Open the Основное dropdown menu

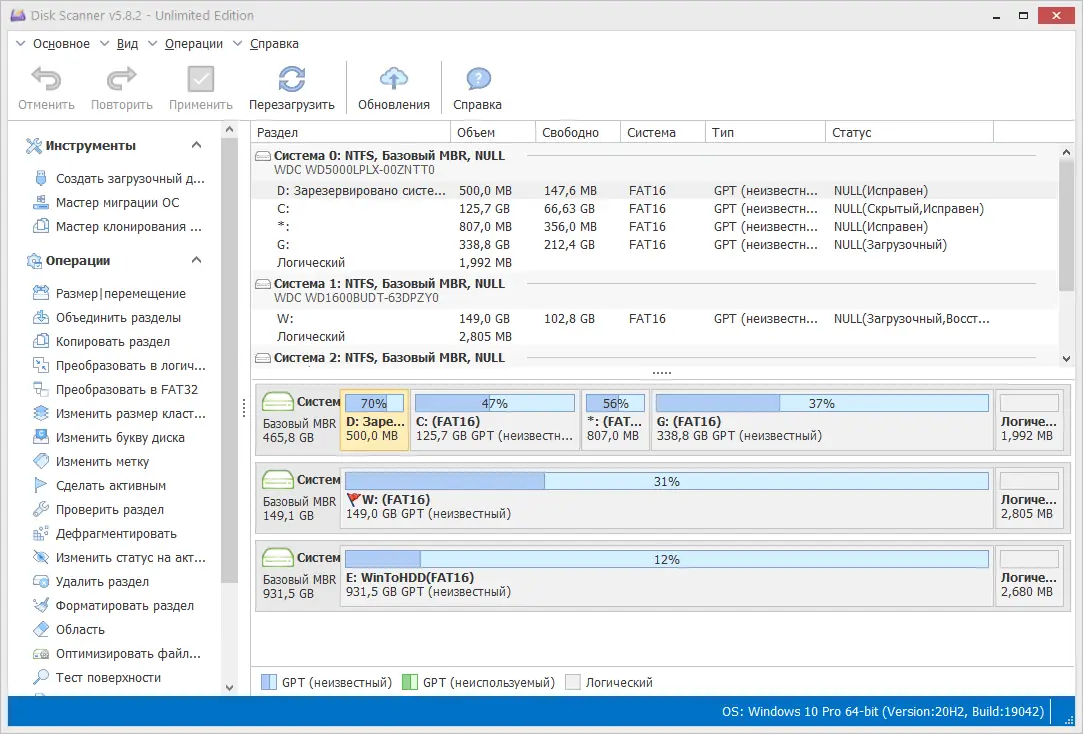[x=60, y=44]
